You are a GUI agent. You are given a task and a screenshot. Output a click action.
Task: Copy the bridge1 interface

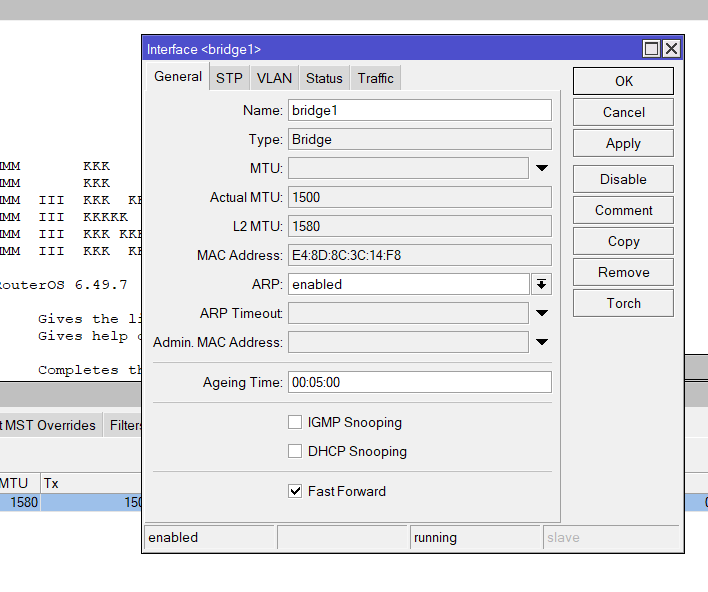click(x=623, y=241)
